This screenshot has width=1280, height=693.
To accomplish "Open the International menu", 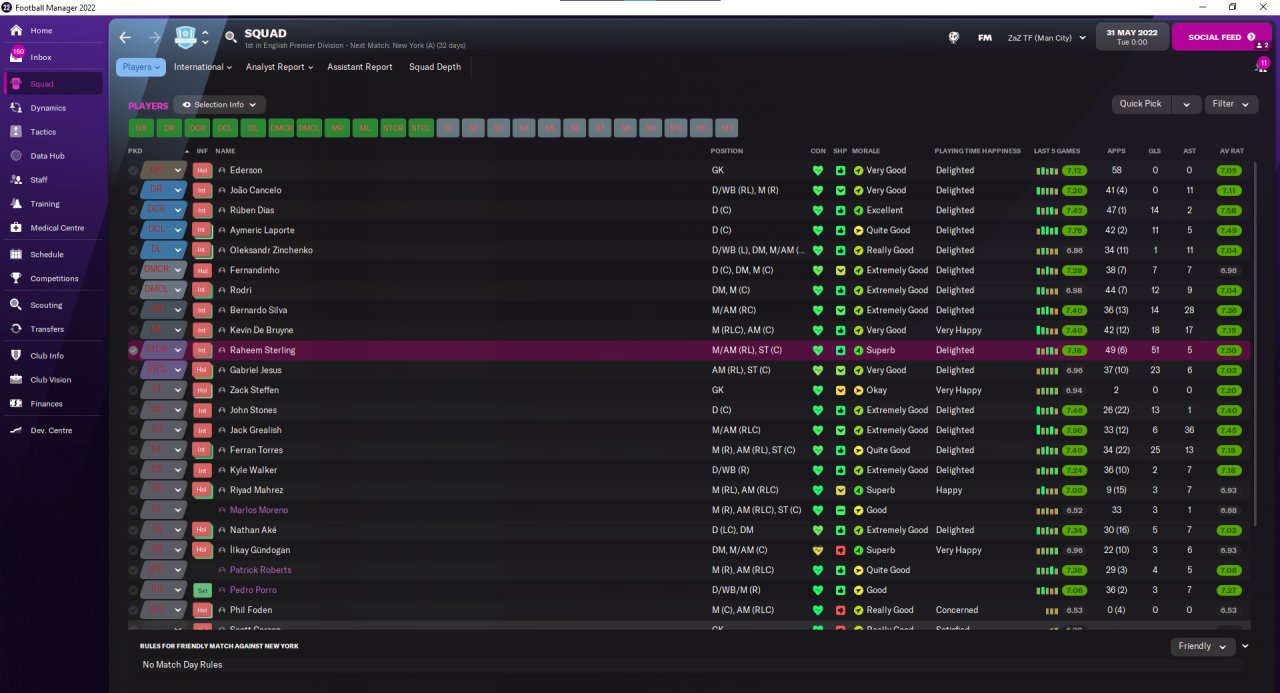I will pos(203,67).
